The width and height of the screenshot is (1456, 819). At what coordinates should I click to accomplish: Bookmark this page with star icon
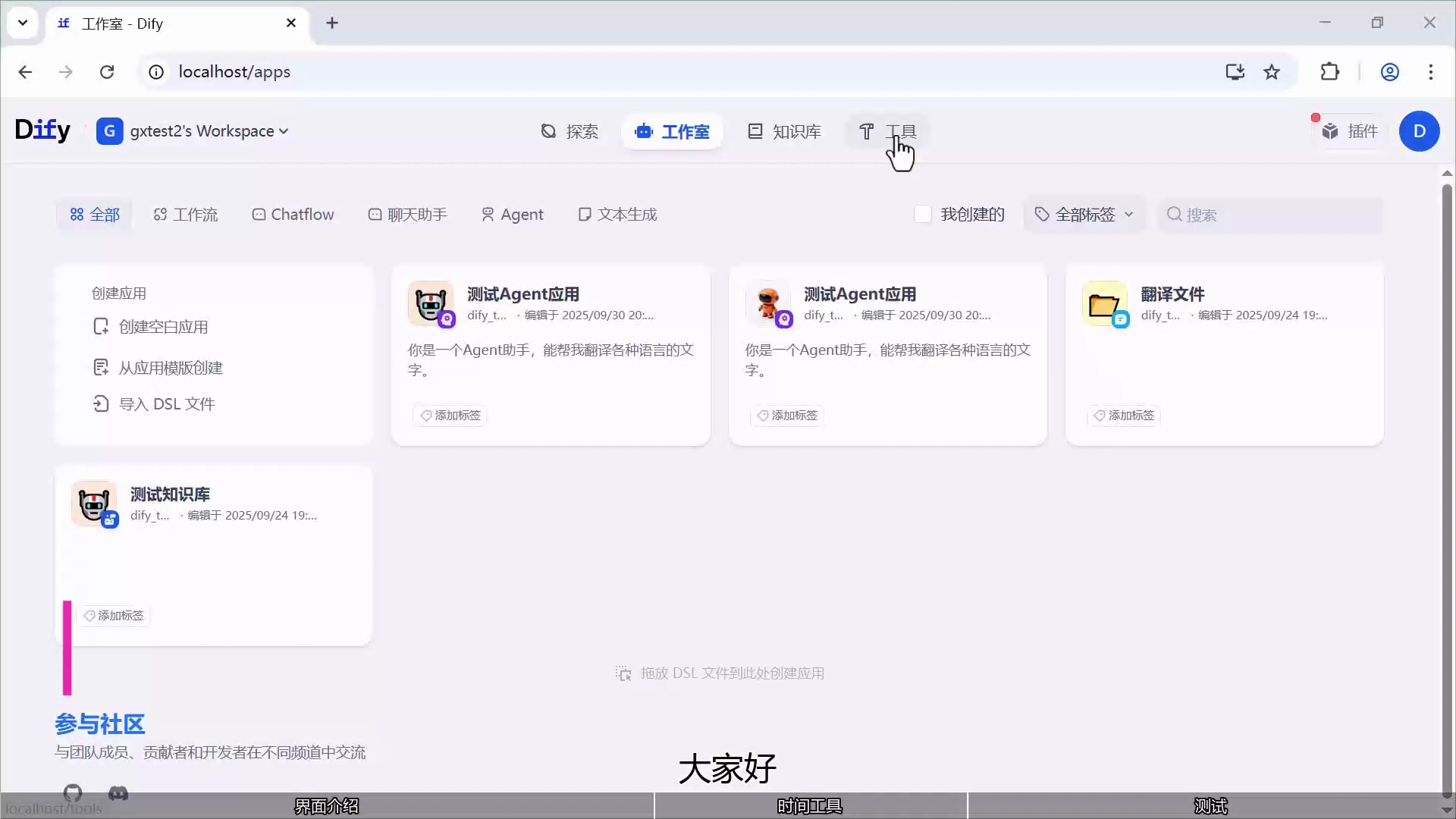click(x=1272, y=72)
